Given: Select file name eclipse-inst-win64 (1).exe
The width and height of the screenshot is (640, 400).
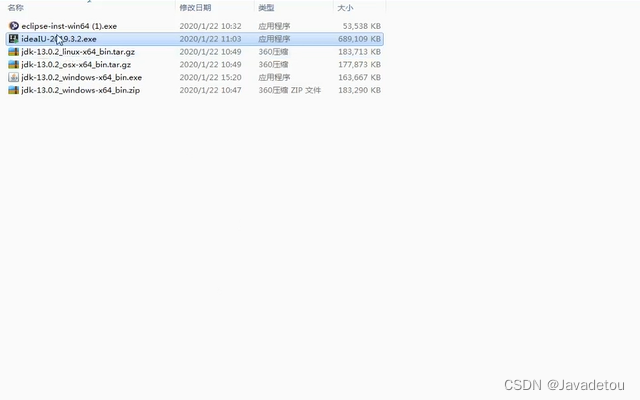Looking at the screenshot, I should coord(69,26).
